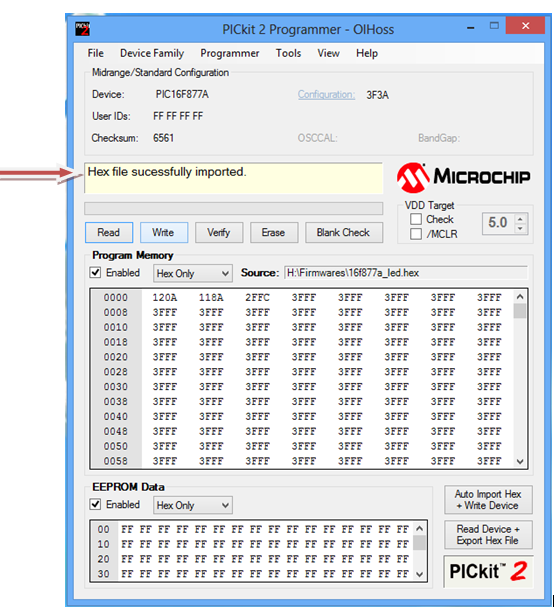The width and height of the screenshot is (554, 608).
Task: Click Program Memory scrollbar up arrow
Action: (x=520, y=297)
